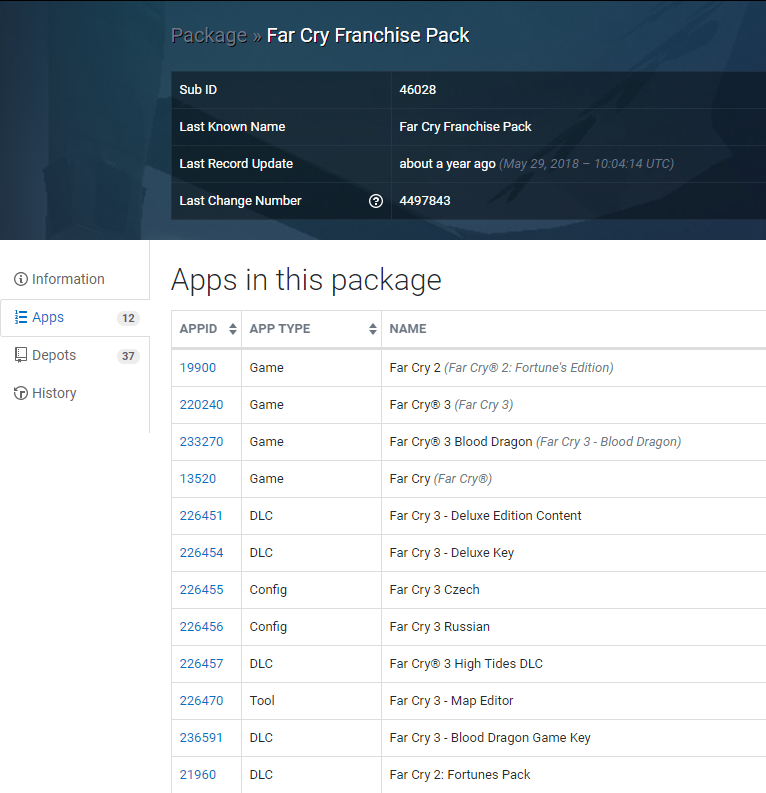Click the Apps list icon in sidebar

(x=21, y=317)
